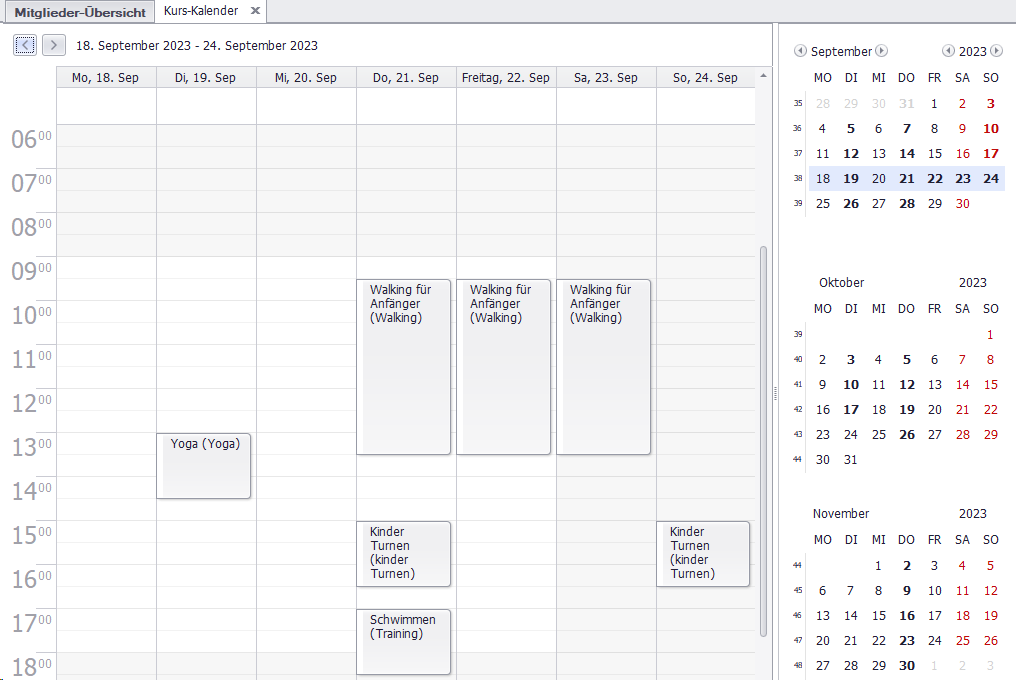Select the Kurs-Kalender tab
1016x680 pixels.
[x=200, y=11]
